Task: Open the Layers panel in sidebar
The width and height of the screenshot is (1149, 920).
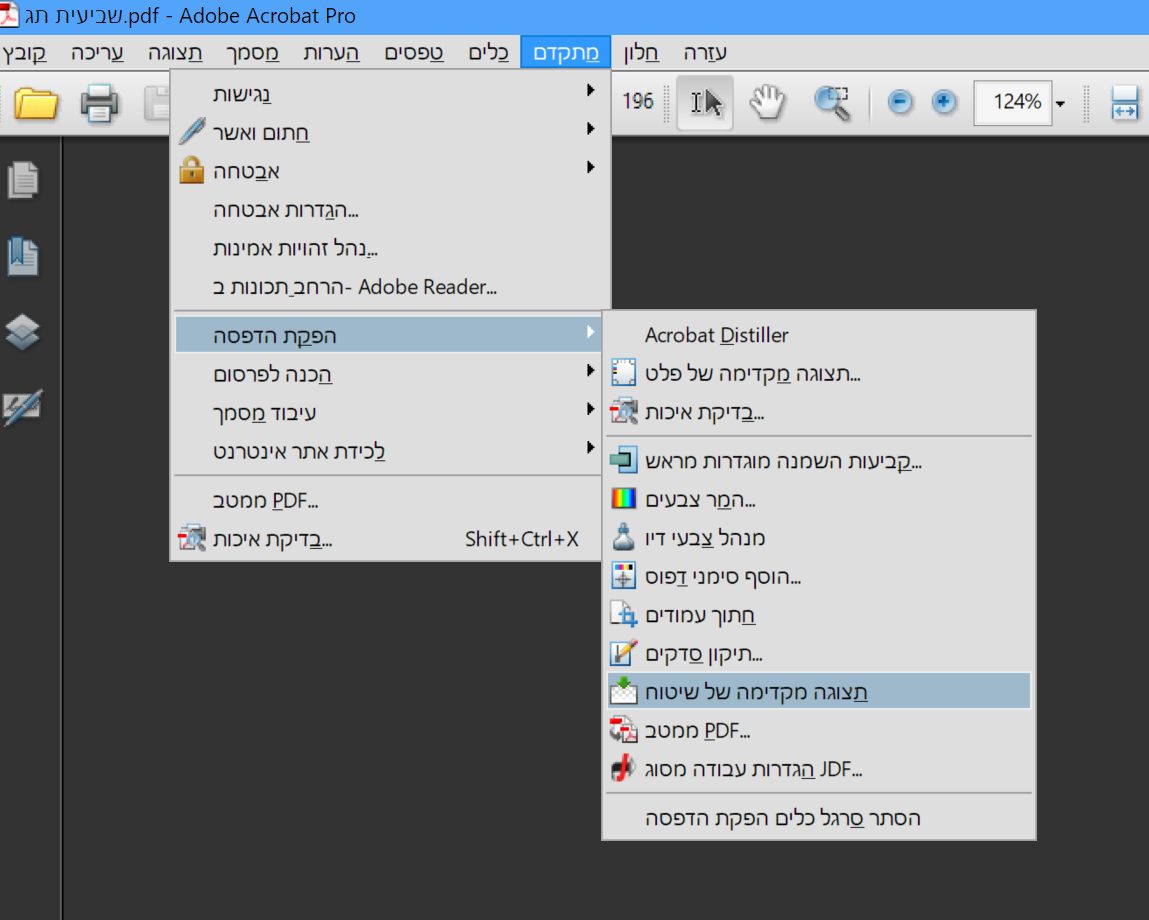Action: (23, 332)
